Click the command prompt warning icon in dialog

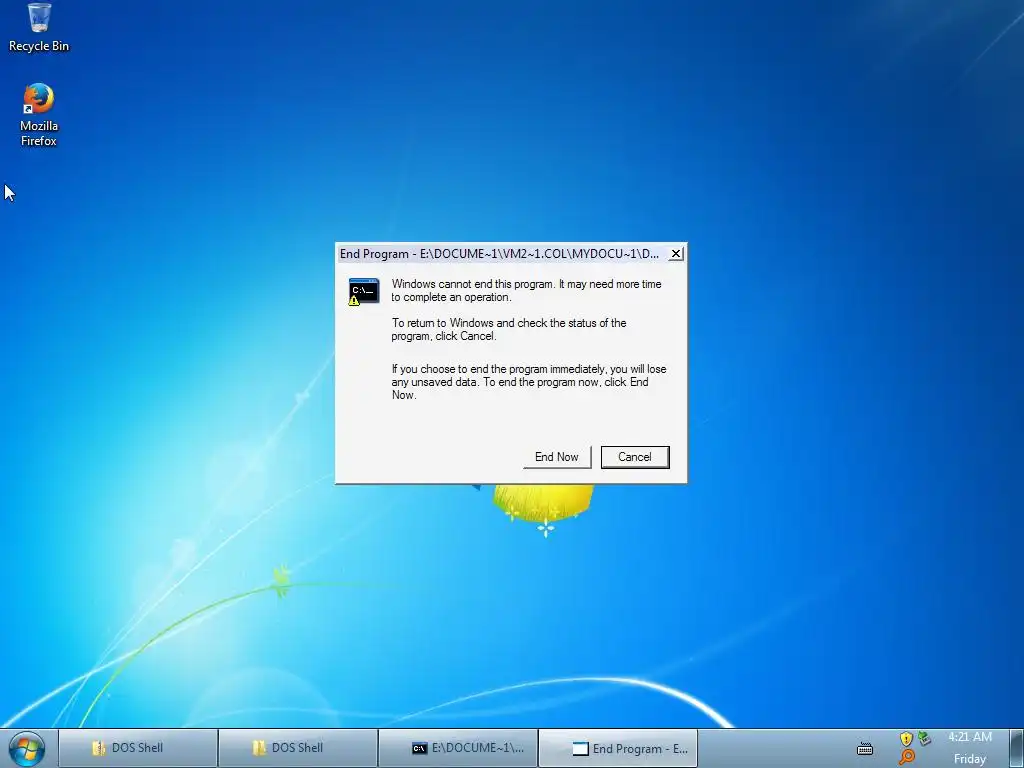[364, 292]
